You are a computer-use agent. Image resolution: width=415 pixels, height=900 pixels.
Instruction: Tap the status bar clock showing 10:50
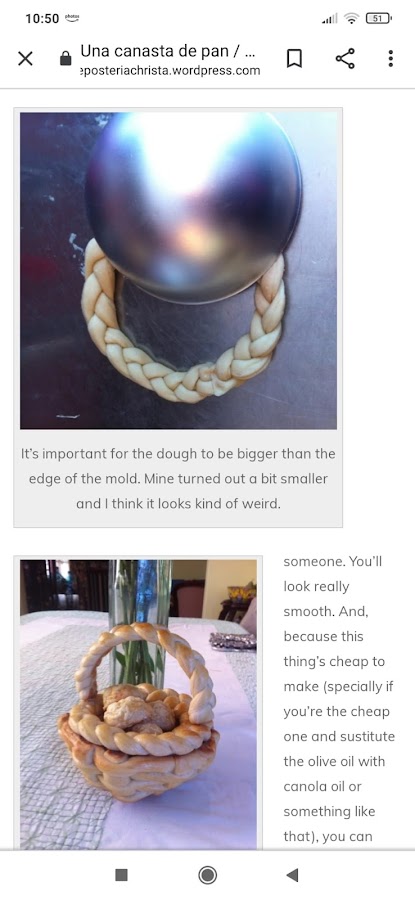(x=42, y=18)
